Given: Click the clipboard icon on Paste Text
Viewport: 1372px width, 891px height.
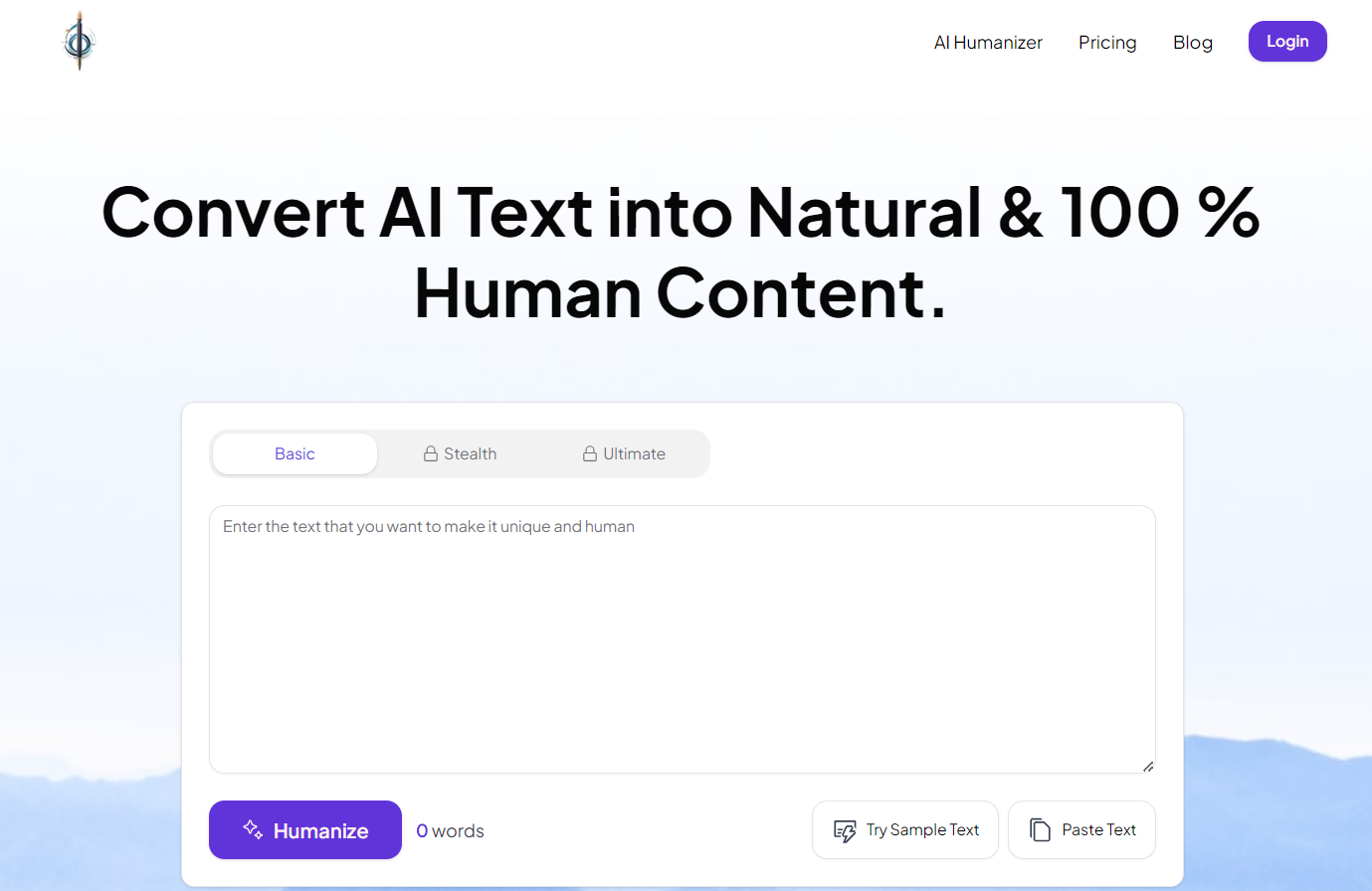Looking at the screenshot, I should pos(1040,829).
